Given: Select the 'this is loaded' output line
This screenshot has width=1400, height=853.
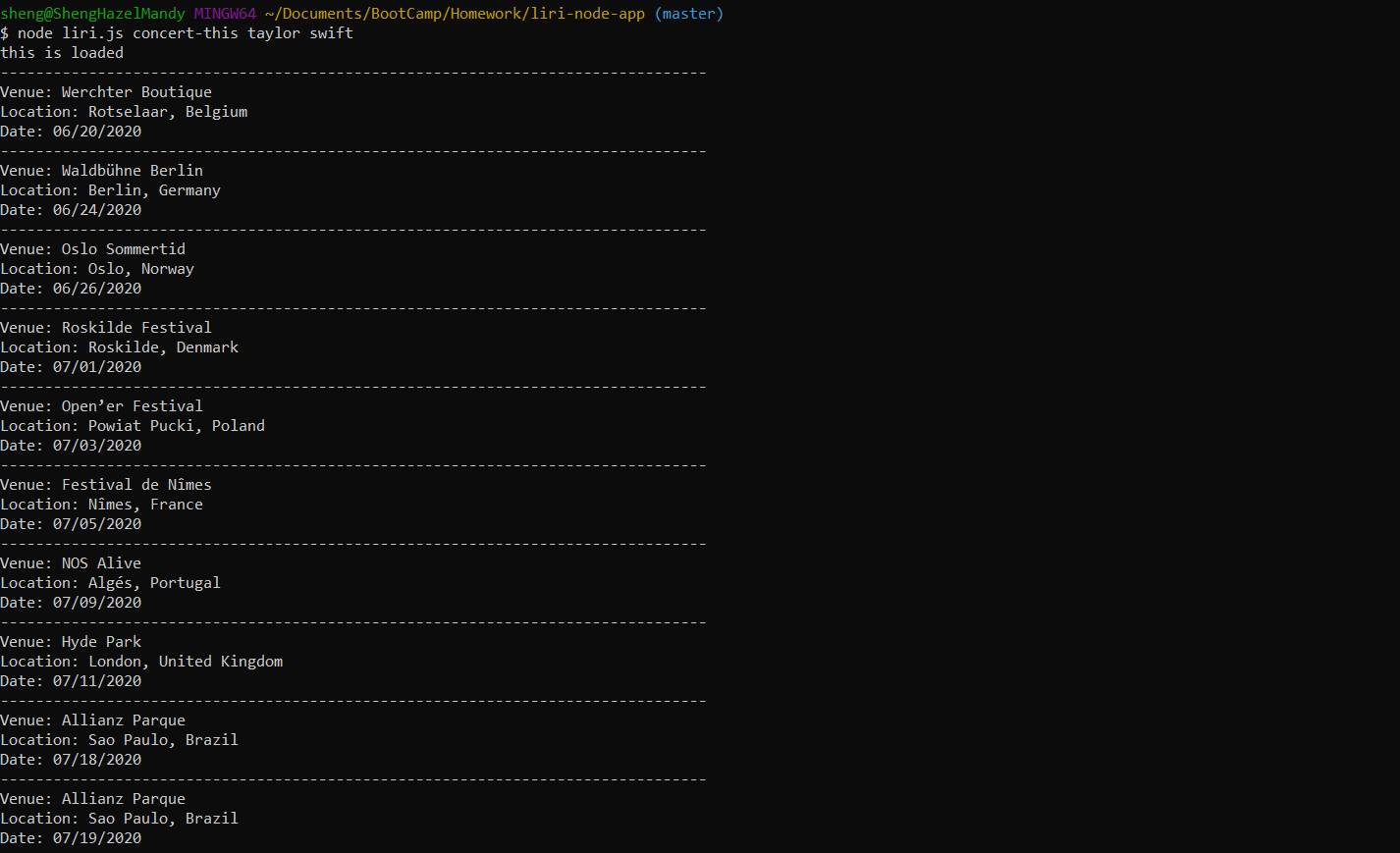Looking at the screenshot, I should tap(61, 52).
